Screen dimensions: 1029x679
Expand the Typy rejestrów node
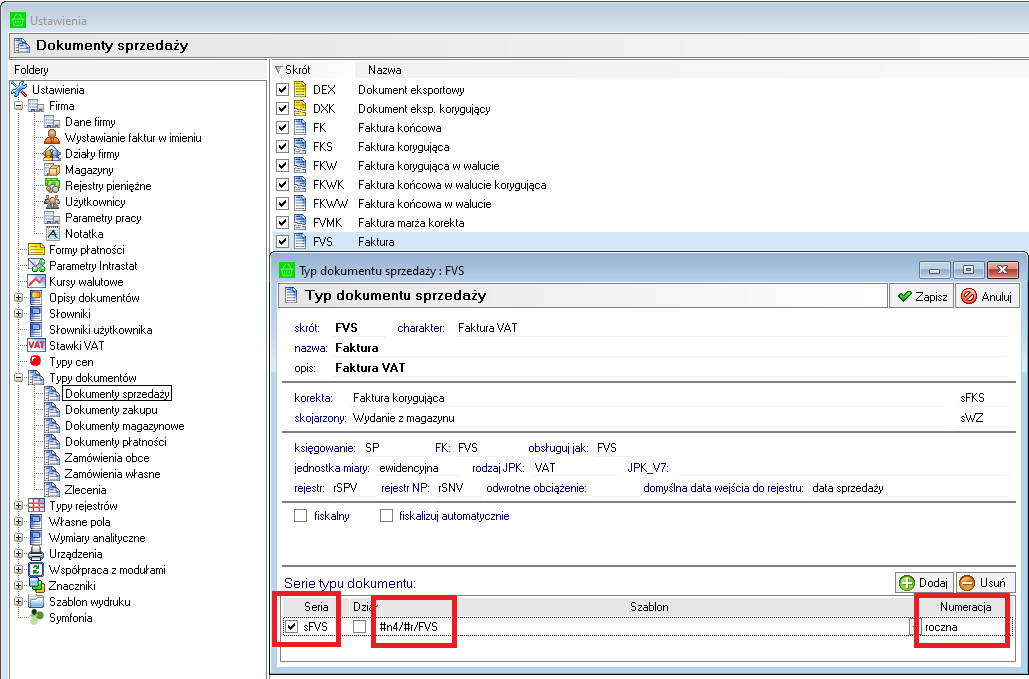19,506
